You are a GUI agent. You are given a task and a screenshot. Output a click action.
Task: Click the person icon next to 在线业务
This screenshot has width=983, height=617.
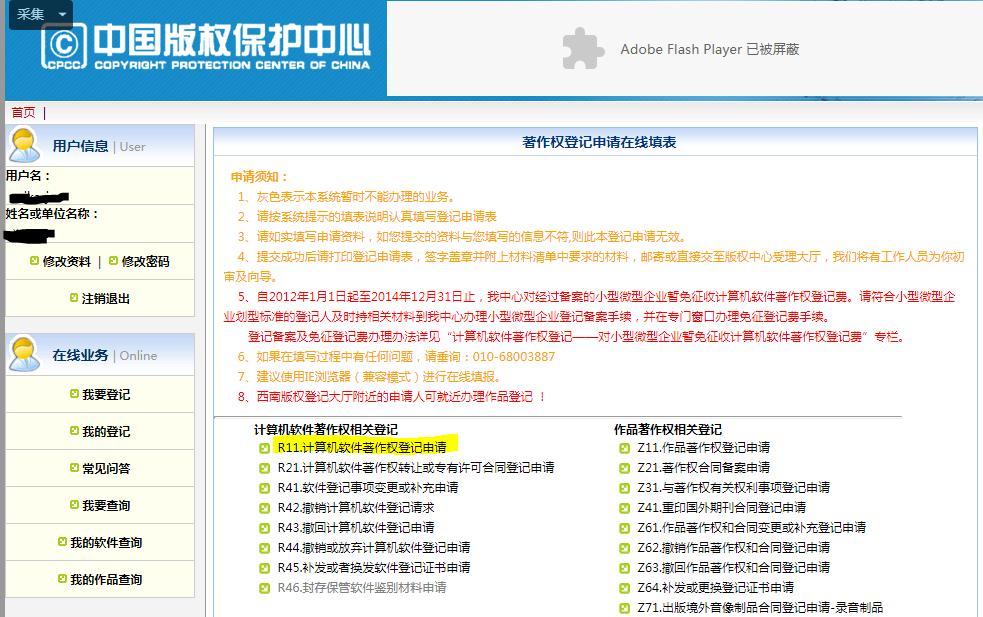25,356
